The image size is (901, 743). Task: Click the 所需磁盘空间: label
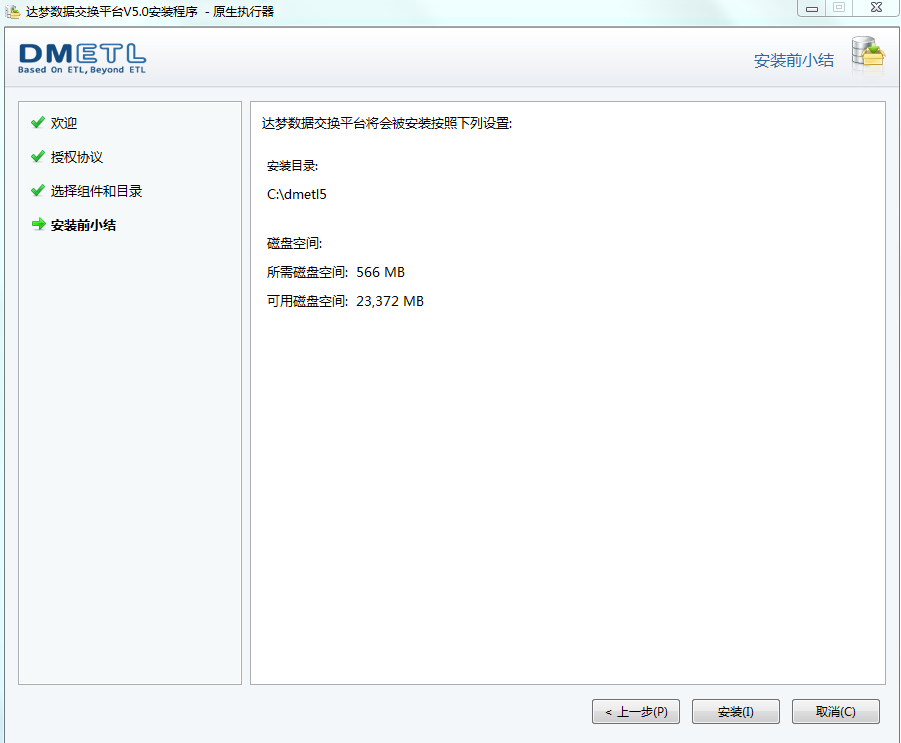coord(307,272)
